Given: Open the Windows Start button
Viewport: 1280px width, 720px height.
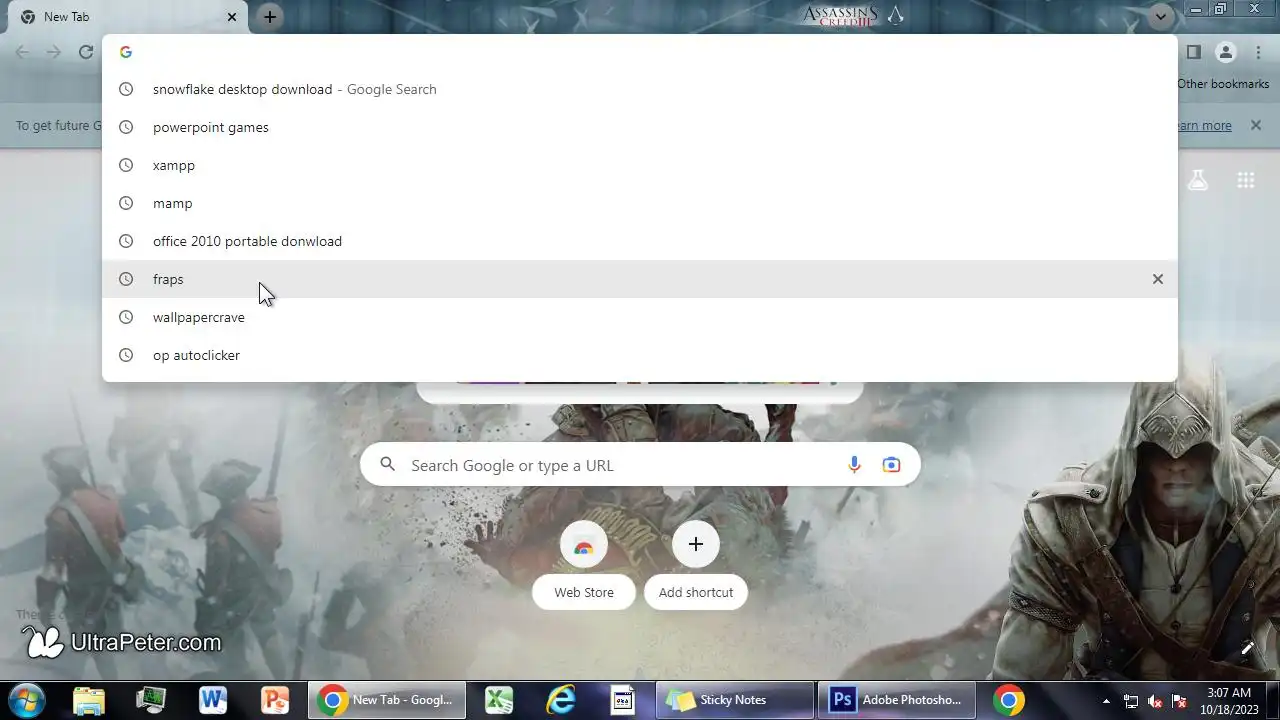Looking at the screenshot, I should [x=27, y=700].
